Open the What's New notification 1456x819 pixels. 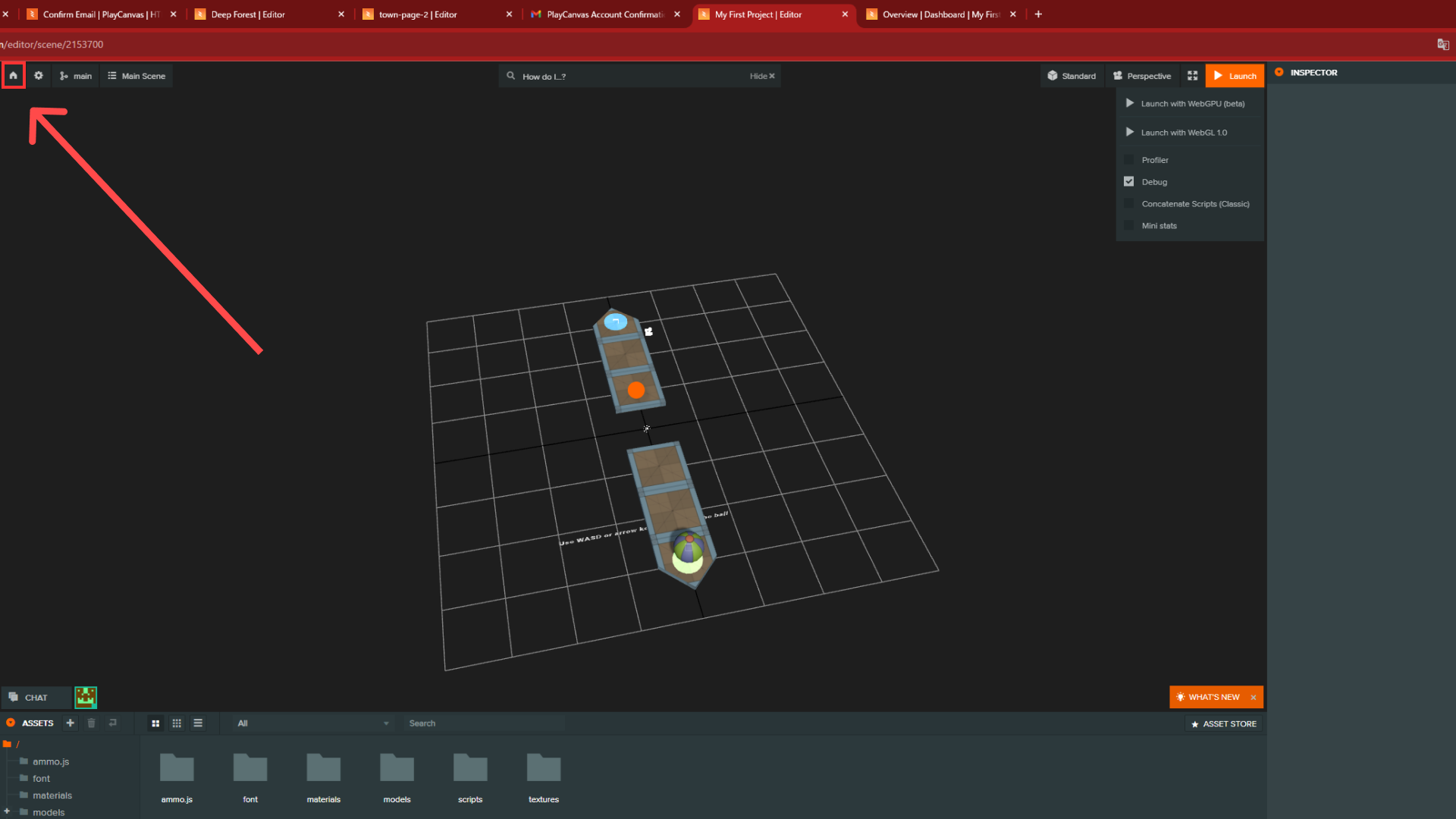pyautogui.click(x=1208, y=698)
